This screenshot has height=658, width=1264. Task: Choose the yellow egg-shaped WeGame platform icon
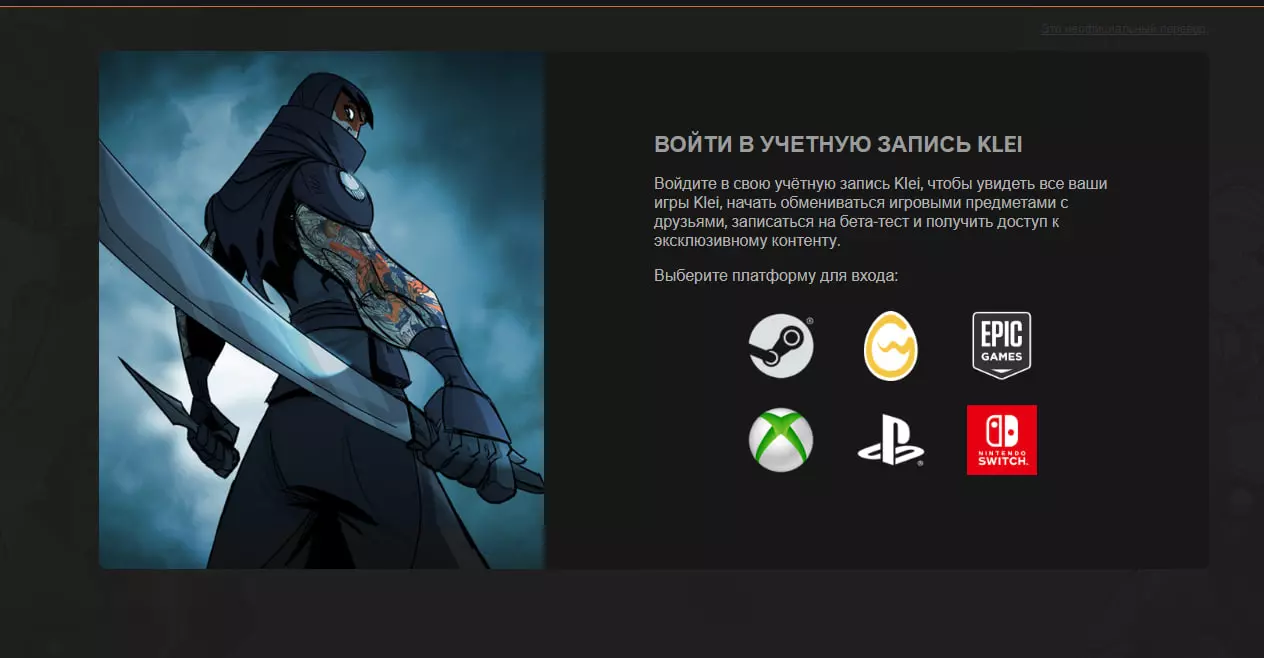pos(891,346)
